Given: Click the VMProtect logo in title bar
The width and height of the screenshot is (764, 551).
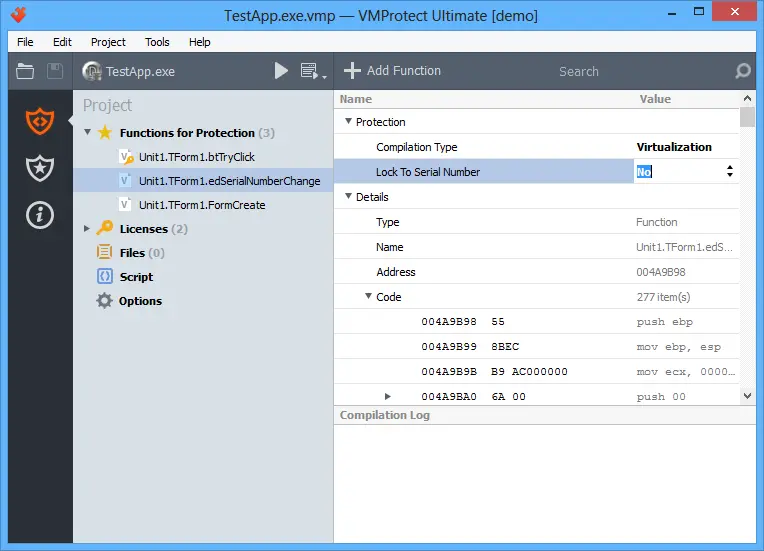Looking at the screenshot, I should (19, 15).
